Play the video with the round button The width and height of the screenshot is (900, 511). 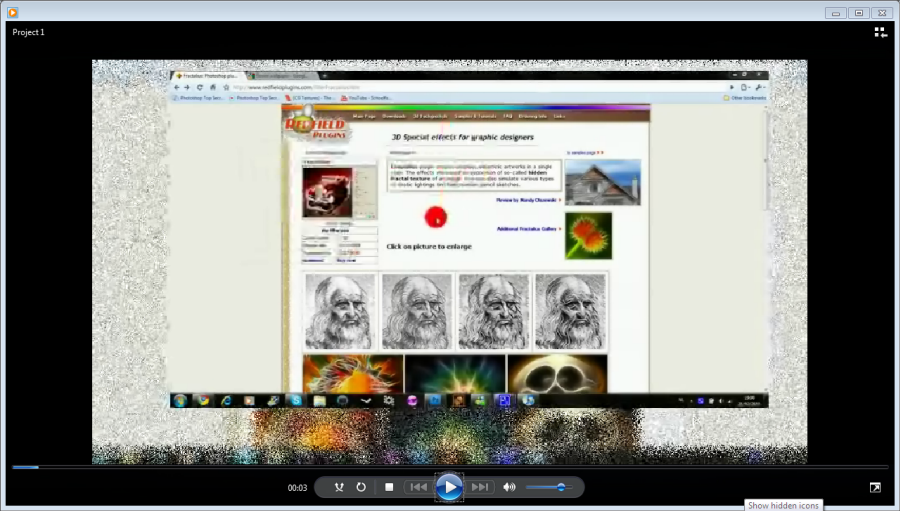pos(449,487)
